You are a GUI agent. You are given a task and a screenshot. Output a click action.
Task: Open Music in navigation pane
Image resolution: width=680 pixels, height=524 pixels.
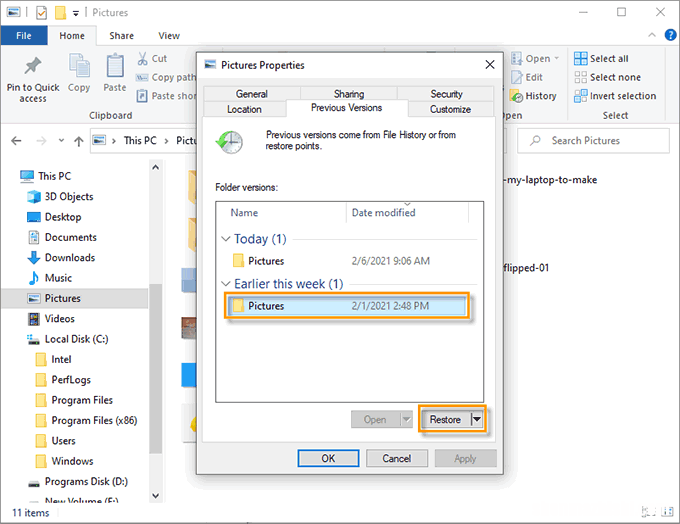pos(49,278)
